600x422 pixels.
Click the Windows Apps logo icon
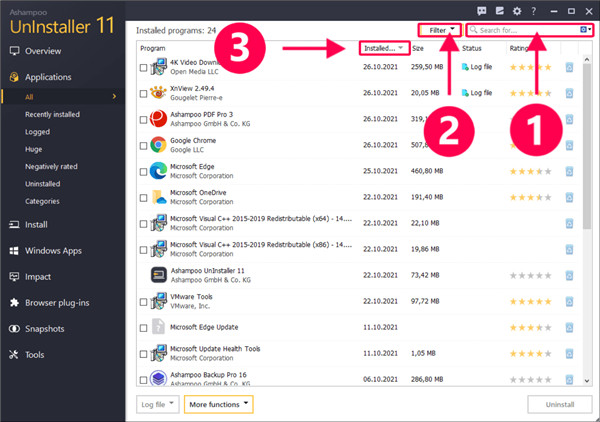point(14,251)
